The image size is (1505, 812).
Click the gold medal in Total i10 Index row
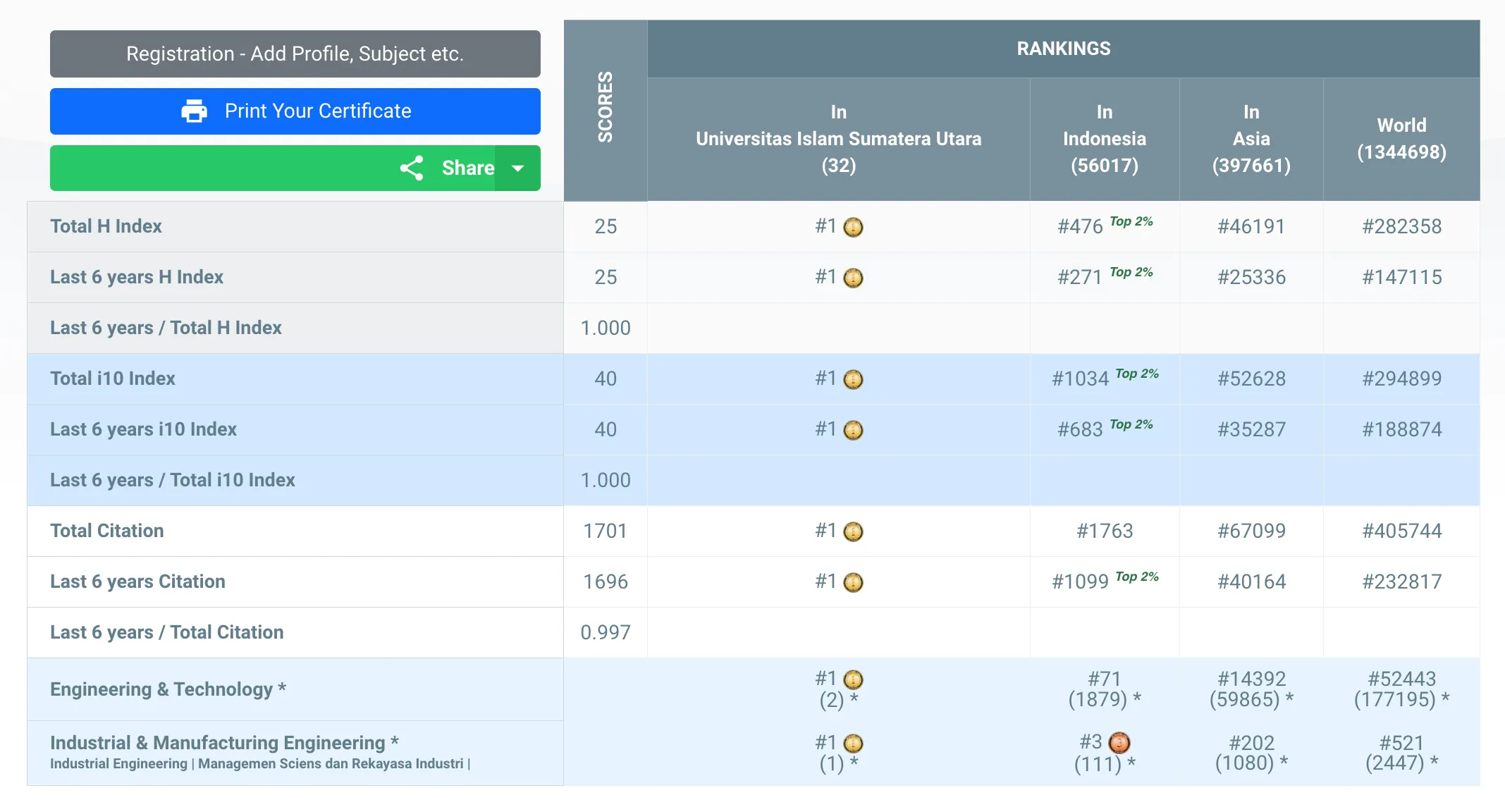(x=853, y=379)
